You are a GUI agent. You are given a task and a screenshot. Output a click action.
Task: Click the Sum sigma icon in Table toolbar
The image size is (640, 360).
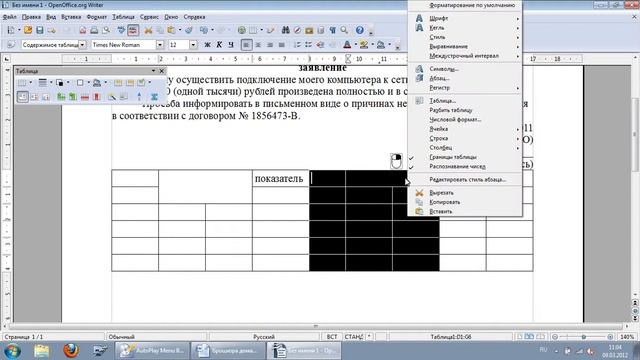(154, 97)
